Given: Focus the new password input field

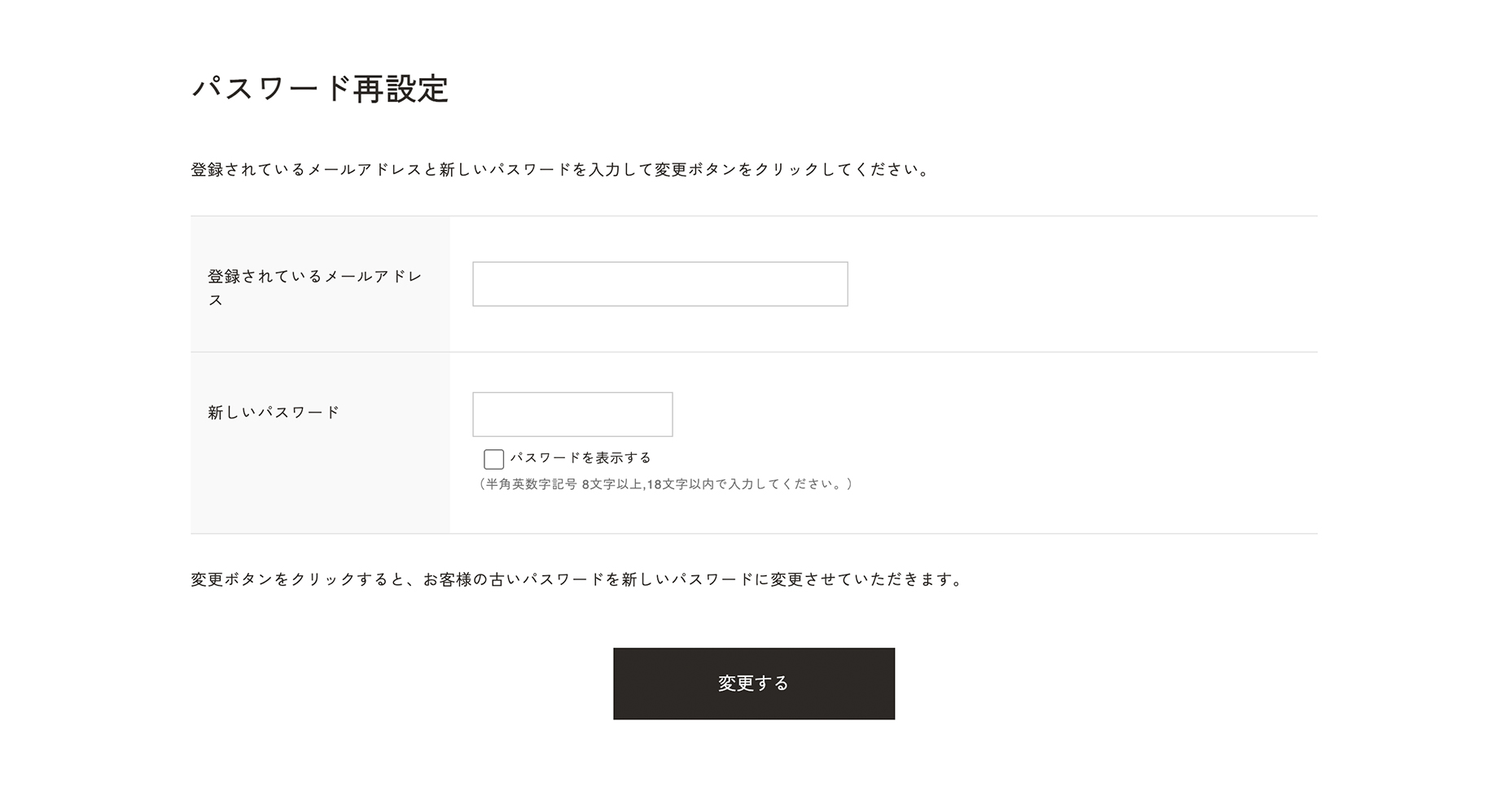Looking at the screenshot, I should point(572,414).
